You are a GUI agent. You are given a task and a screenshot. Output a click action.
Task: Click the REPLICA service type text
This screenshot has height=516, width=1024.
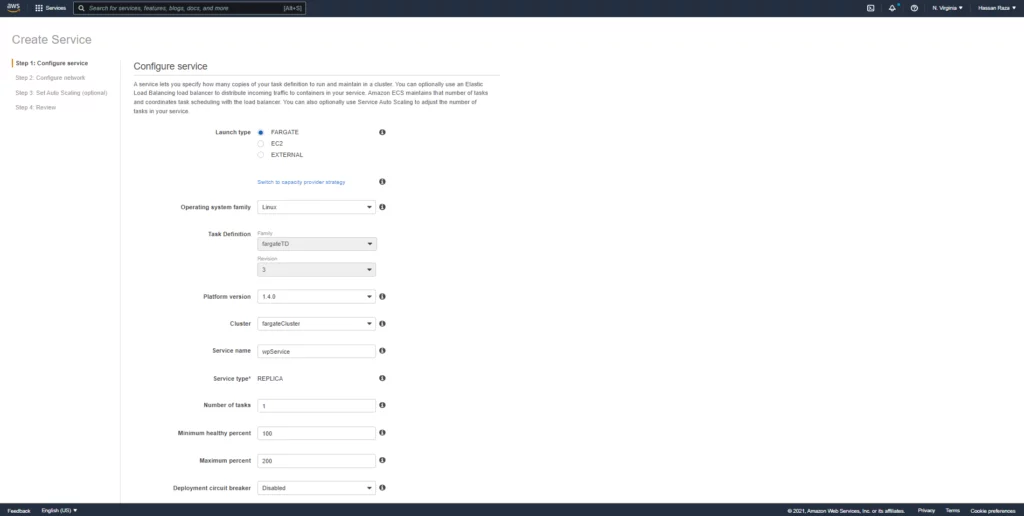[270, 378]
